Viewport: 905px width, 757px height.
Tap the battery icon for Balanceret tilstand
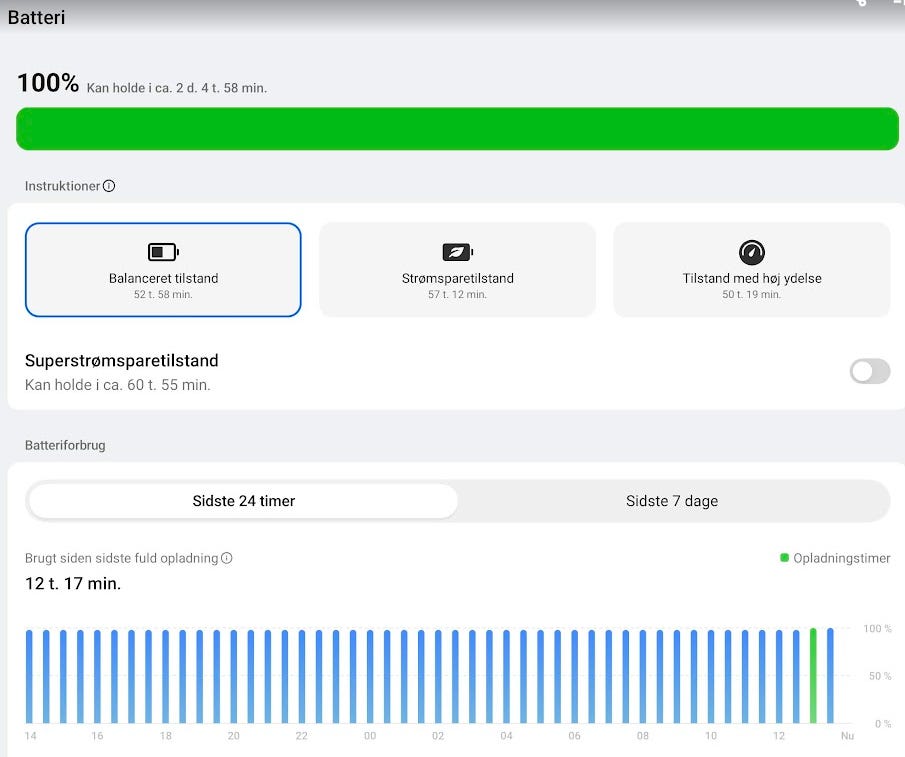click(x=163, y=252)
